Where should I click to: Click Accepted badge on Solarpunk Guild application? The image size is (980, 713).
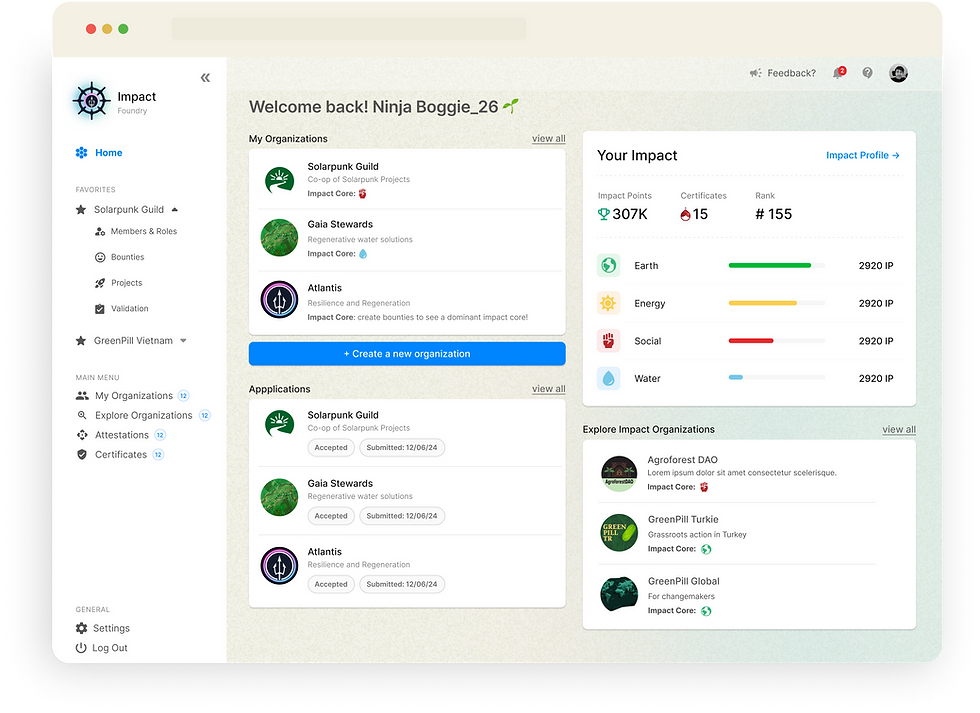pyautogui.click(x=331, y=447)
